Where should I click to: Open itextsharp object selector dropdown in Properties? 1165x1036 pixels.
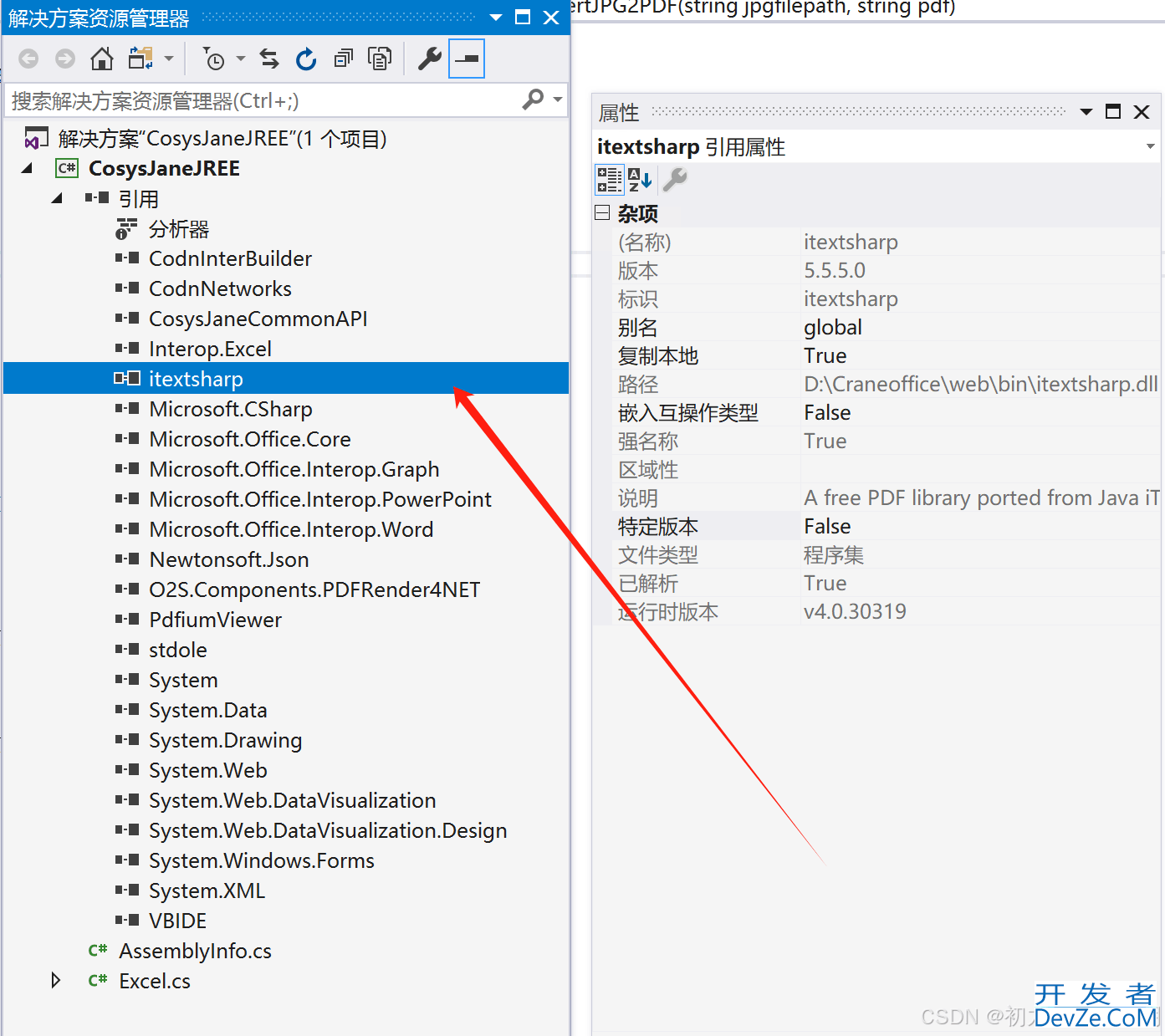click(1151, 147)
